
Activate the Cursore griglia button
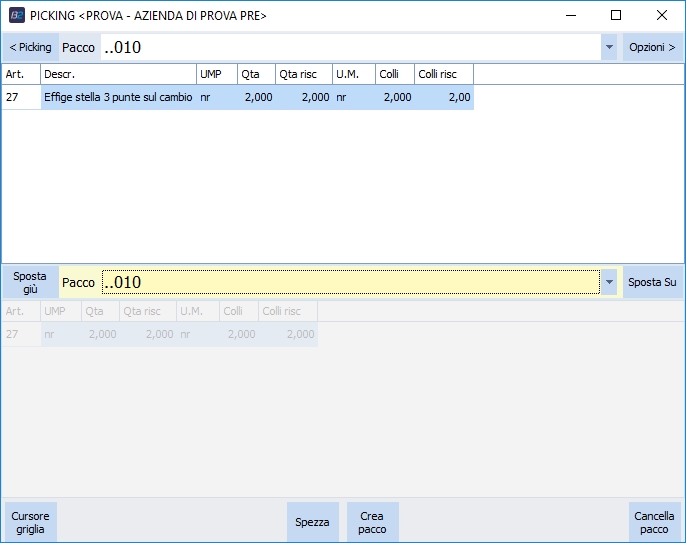[x=30, y=522]
